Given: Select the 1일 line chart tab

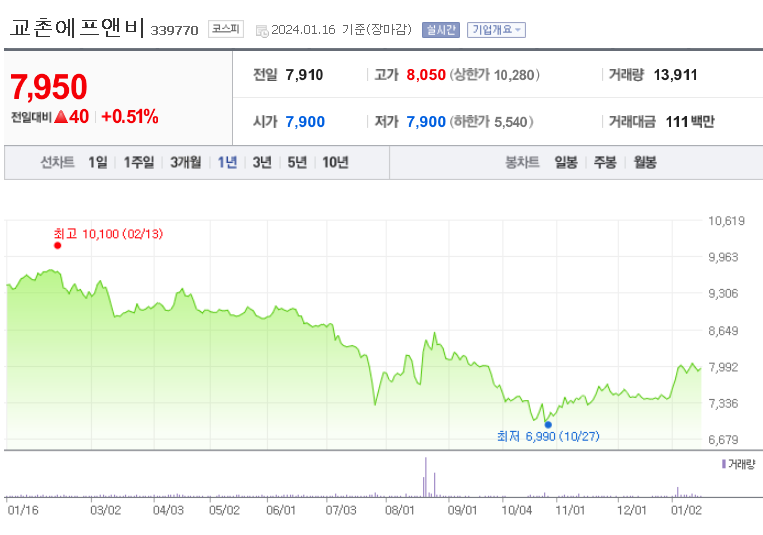Looking at the screenshot, I should (97, 162).
